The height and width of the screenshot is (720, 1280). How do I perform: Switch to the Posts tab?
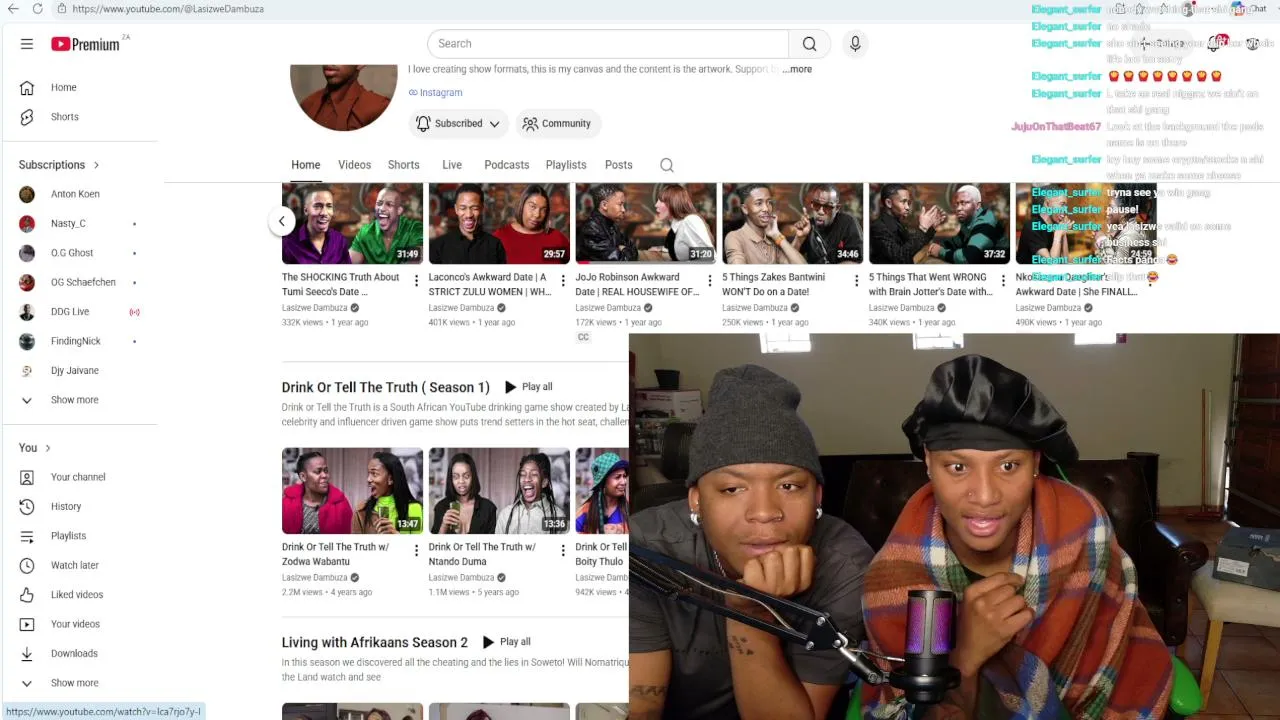click(618, 165)
